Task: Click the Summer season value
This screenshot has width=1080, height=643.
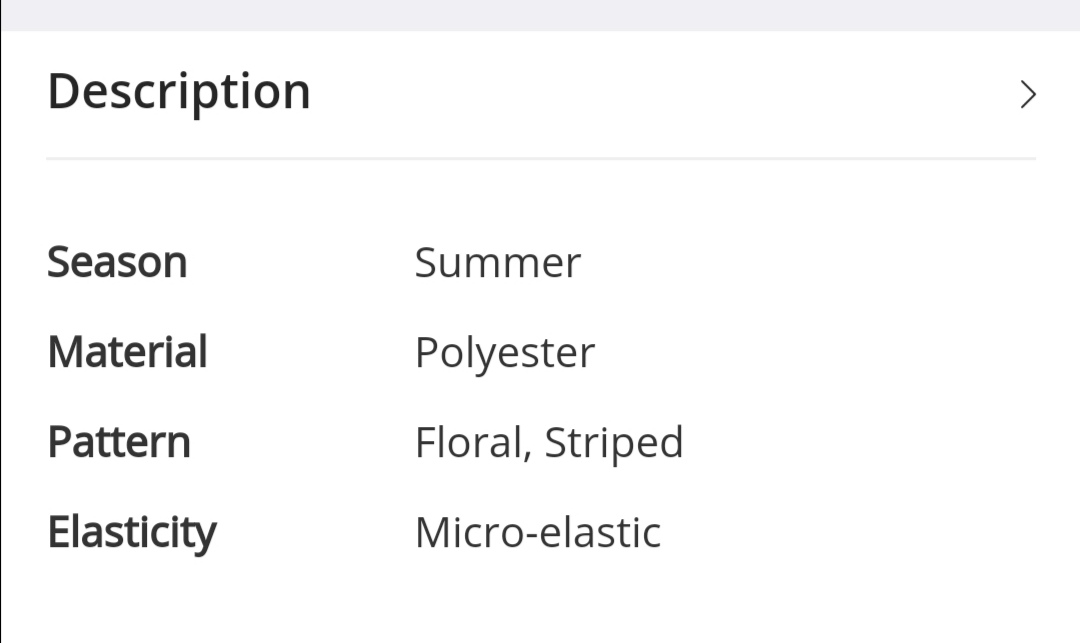Action: [498, 263]
